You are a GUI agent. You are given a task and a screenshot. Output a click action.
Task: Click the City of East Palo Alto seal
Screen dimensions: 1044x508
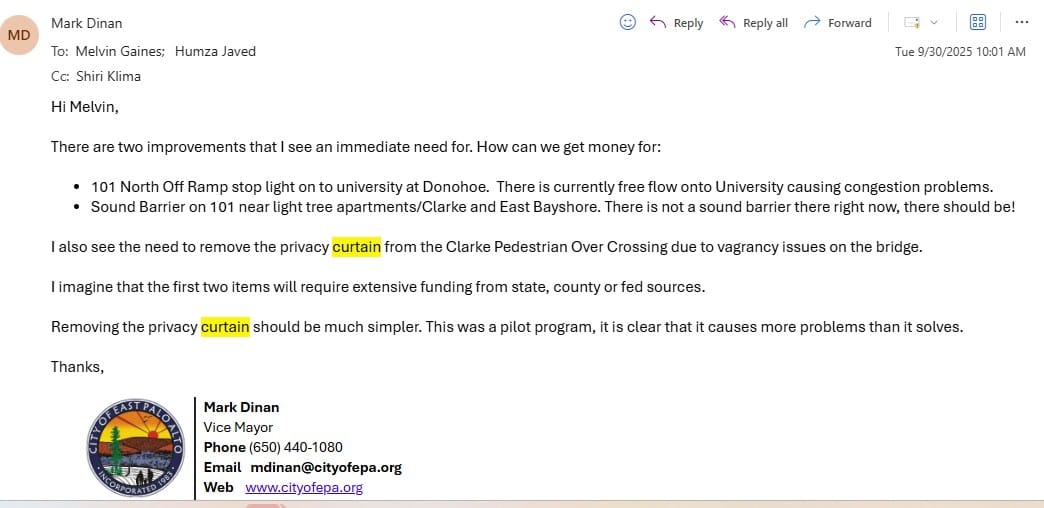136,447
